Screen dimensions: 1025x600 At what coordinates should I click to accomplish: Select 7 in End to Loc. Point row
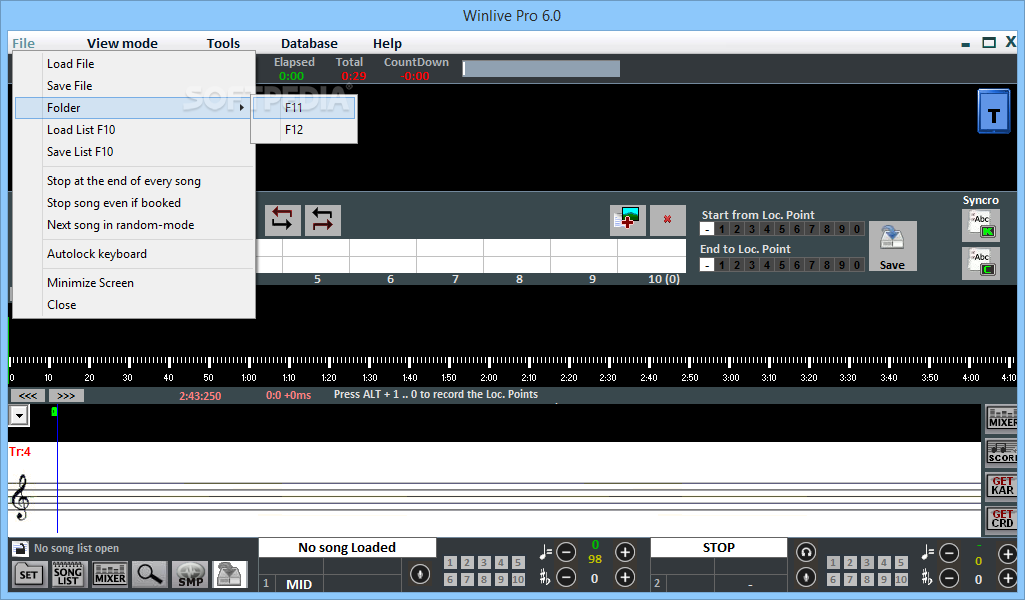tap(812, 265)
